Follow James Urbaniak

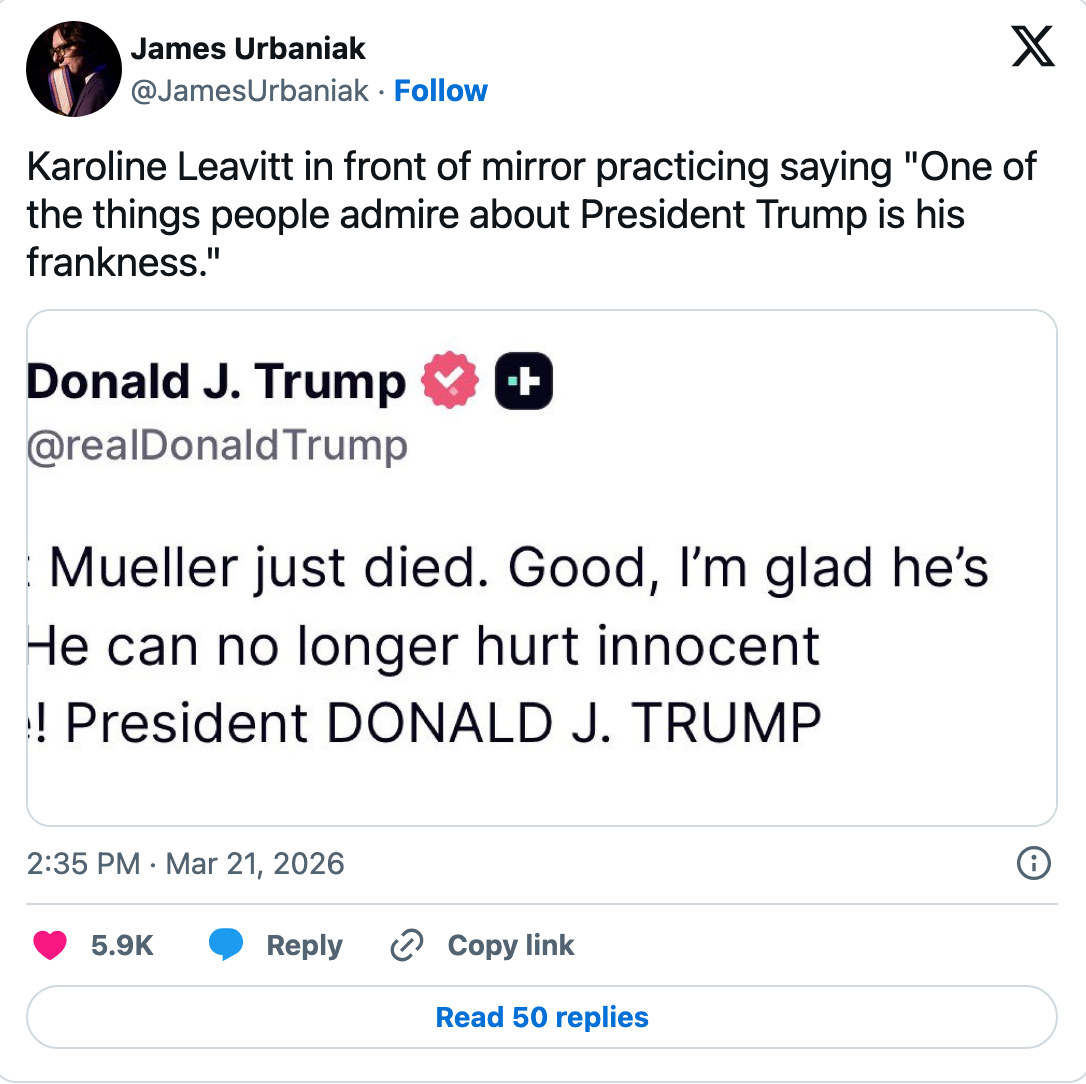(x=441, y=91)
